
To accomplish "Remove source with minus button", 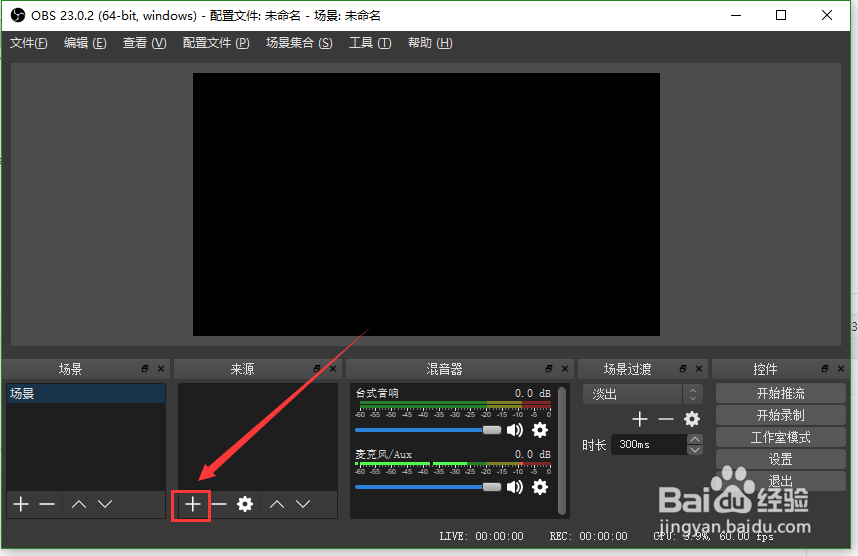I will coord(219,504).
